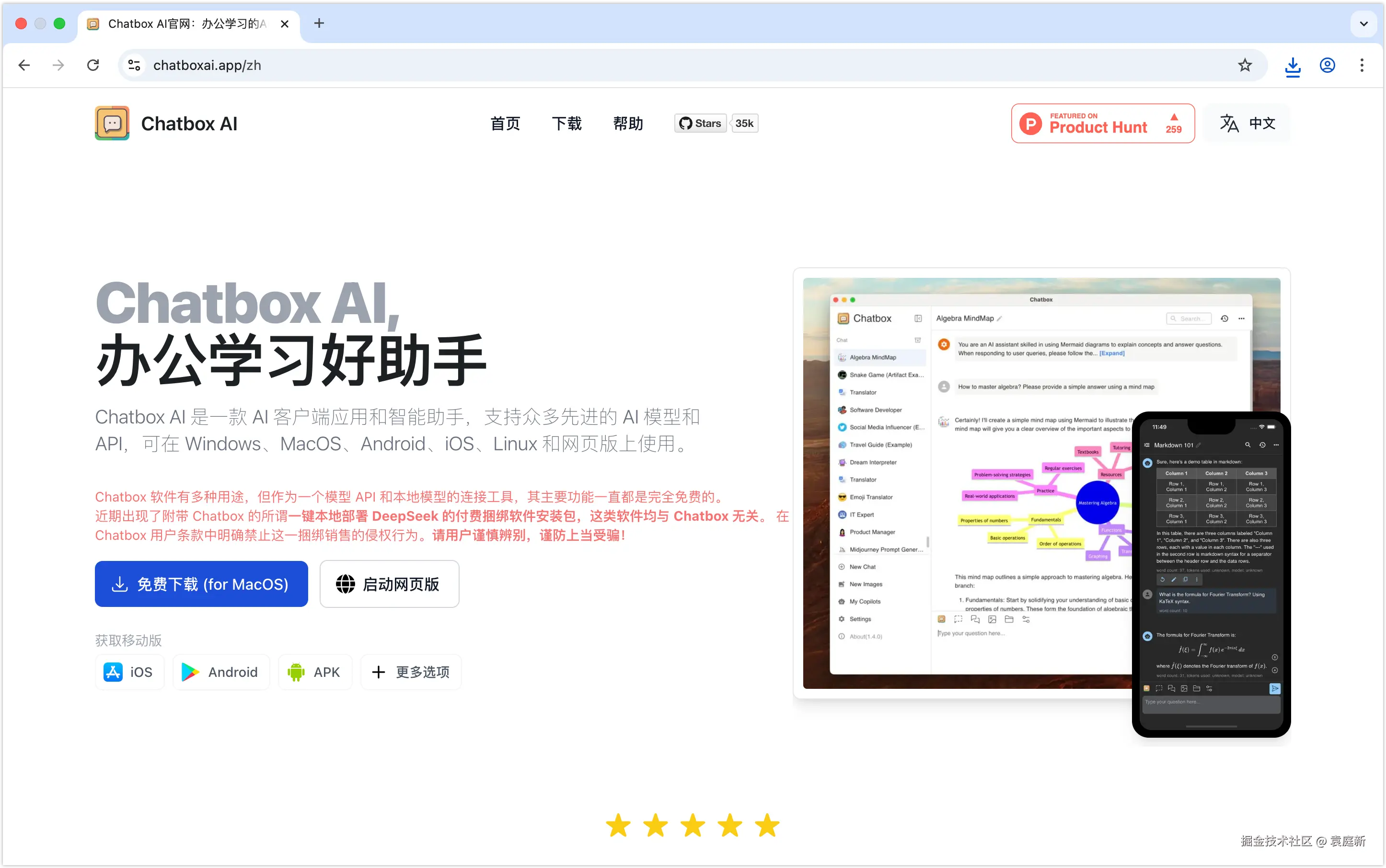
Task: Click the first yellow rating star
Action: (x=618, y=825)
